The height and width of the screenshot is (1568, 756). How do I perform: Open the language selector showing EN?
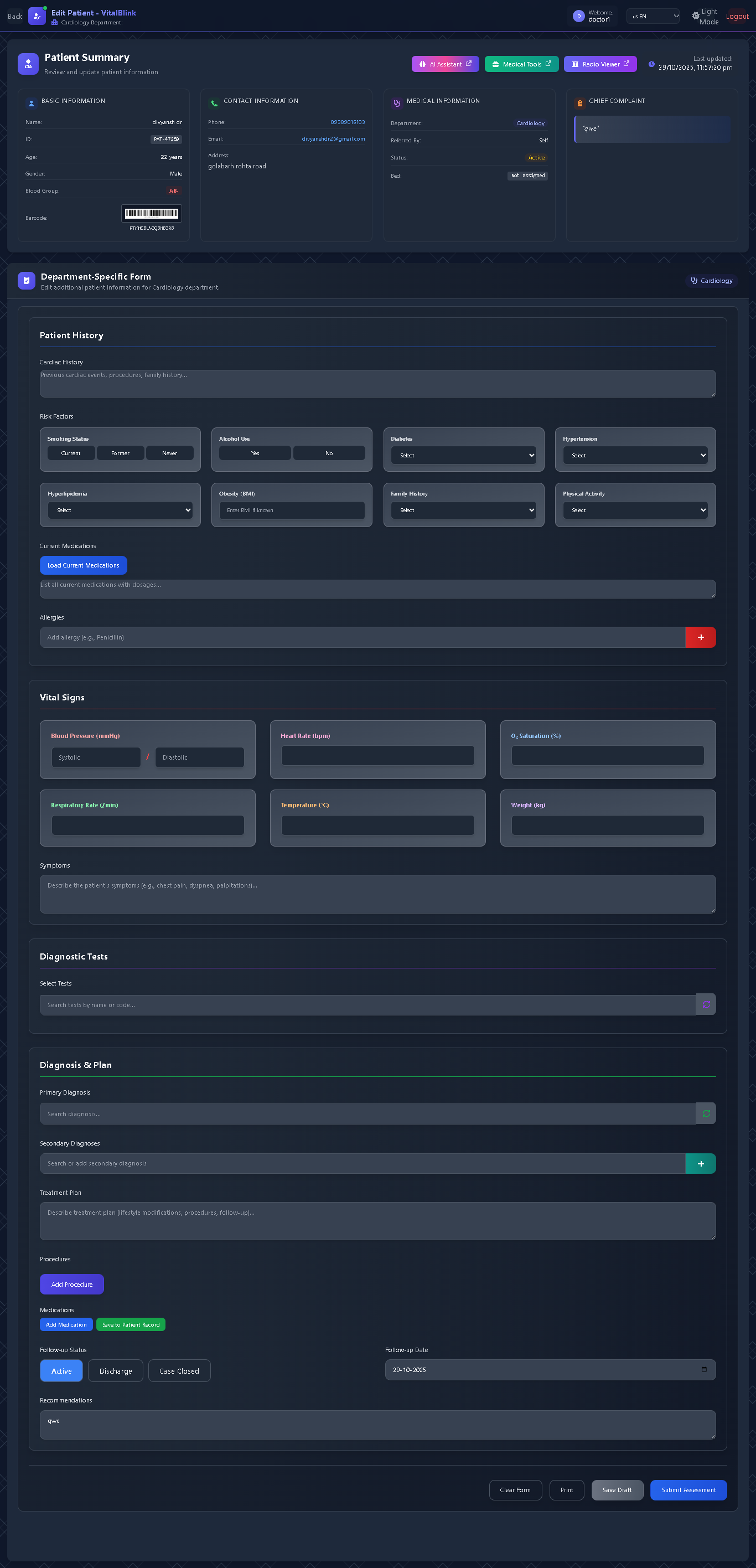pyautogui.click(x=654, y=17)
